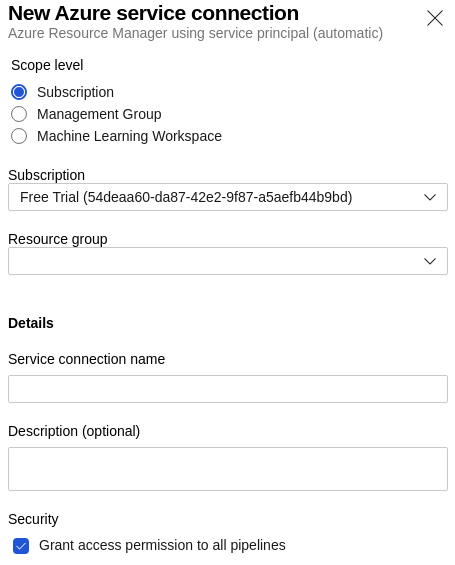Click the 'Grant access permission to all pipelines' label

coord(162,545)
